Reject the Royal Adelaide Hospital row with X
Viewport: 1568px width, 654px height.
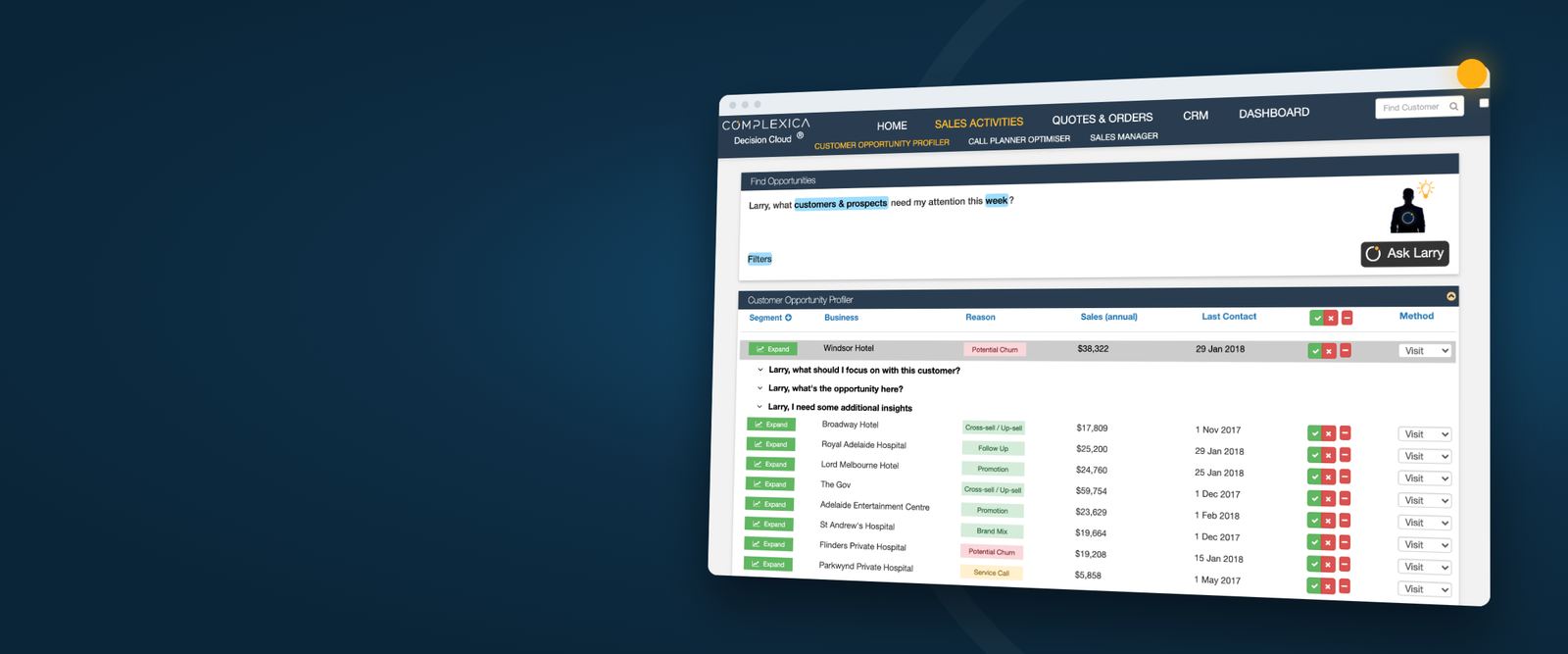(1329, 455)
